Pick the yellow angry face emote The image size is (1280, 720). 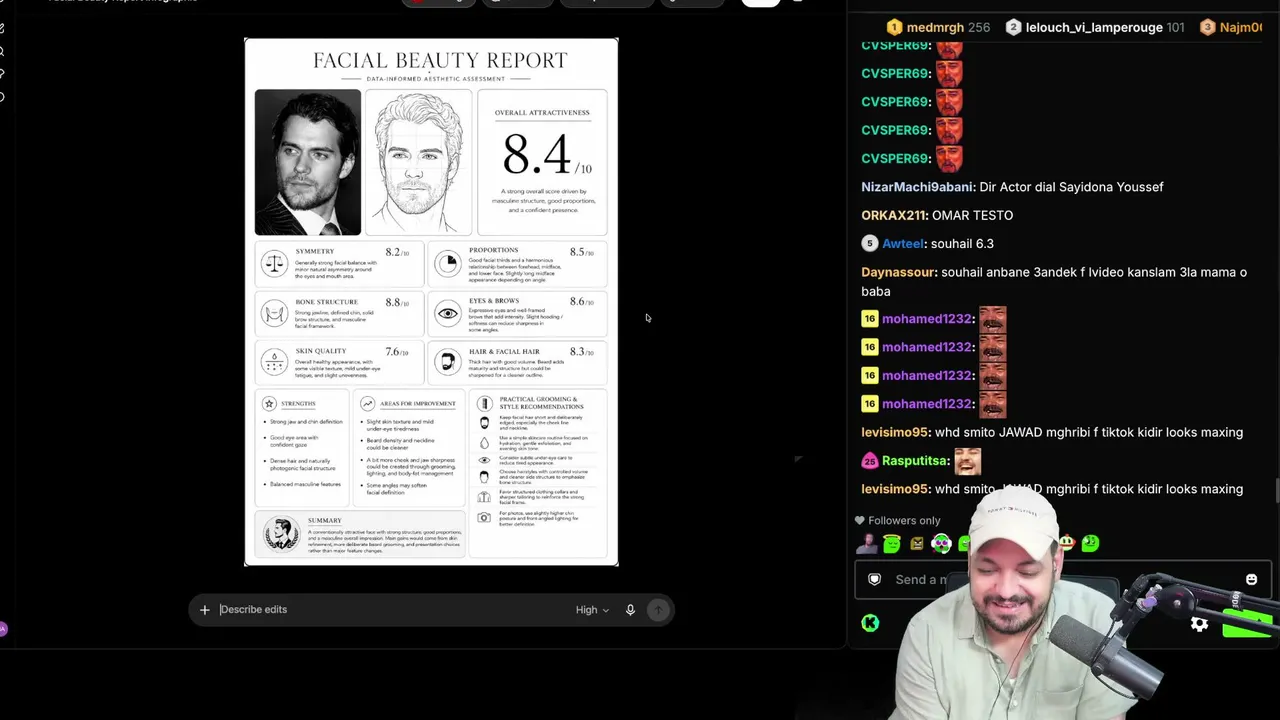[x=916, y=544]
